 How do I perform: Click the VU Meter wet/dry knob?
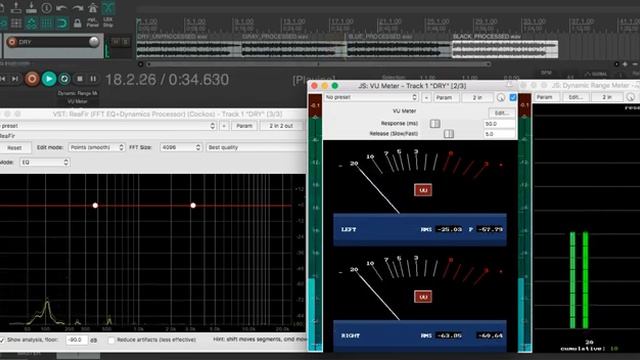coord(501,97)
